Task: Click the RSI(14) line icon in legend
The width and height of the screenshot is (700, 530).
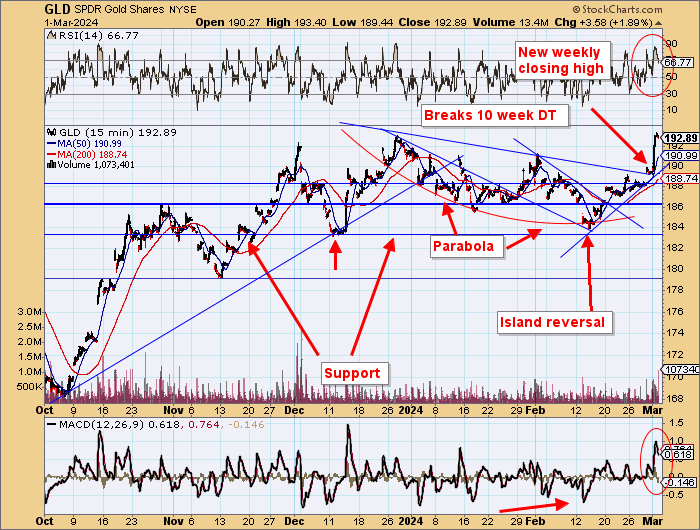Action: point(52,35)
